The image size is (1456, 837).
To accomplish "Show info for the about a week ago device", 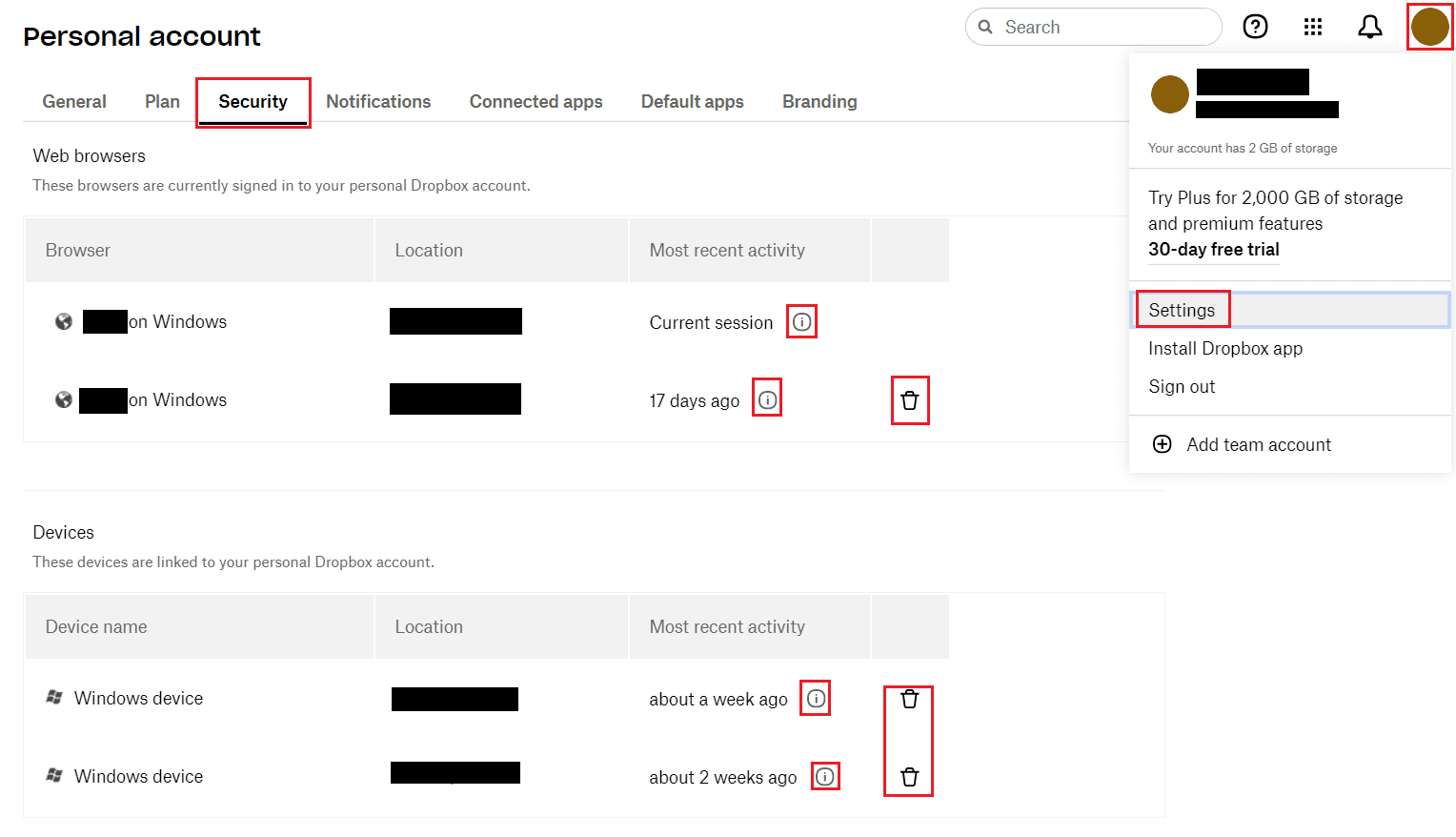I will click(816, 699).
